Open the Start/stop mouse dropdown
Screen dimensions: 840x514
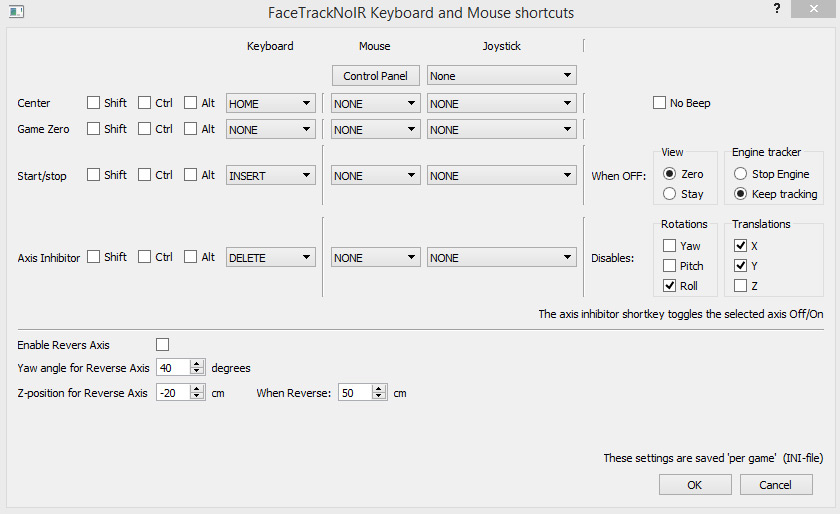[376, 175]
